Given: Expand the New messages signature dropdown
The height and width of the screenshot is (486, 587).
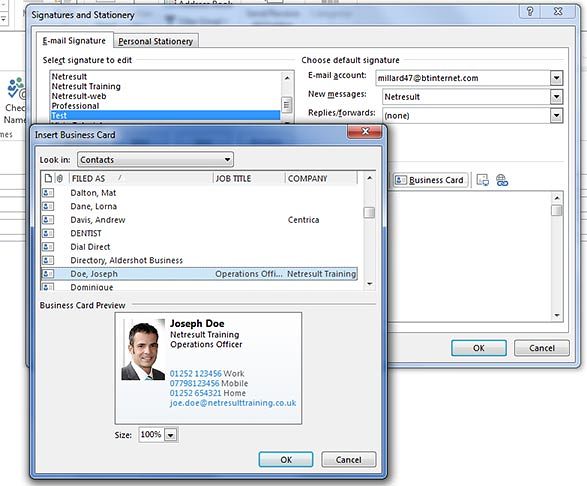Looking at the screenshot, I should click(x=556, y=97).
